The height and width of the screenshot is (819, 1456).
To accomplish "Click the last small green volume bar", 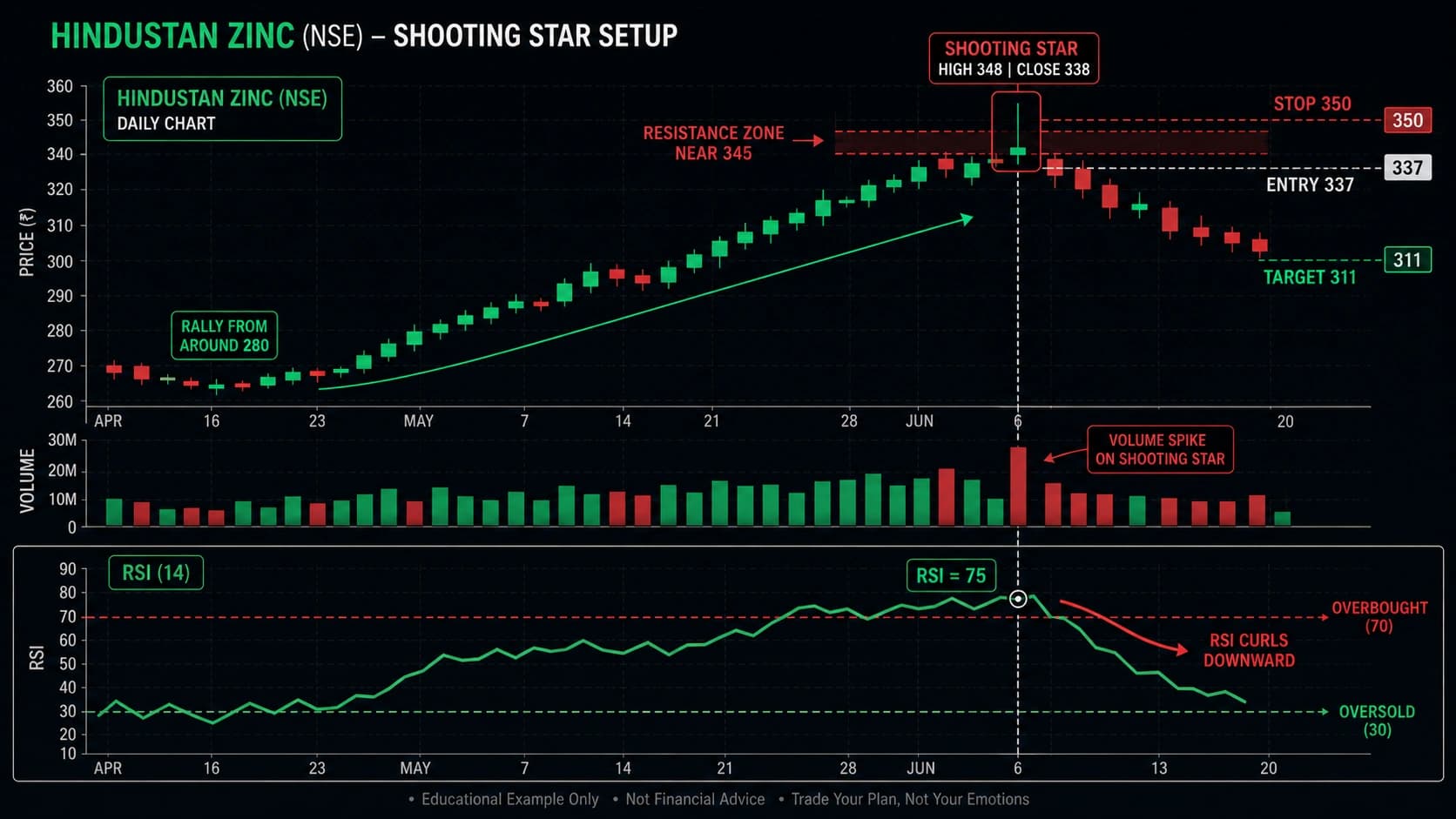I will point(1282,519).
